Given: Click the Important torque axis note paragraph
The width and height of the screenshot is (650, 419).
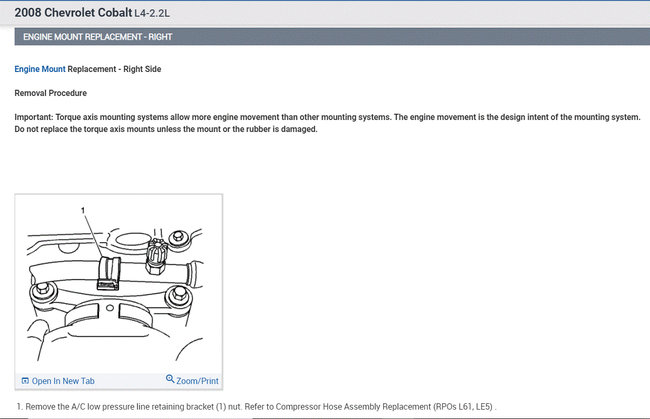Looking at the screenshot, I should [x=327, y=123].
